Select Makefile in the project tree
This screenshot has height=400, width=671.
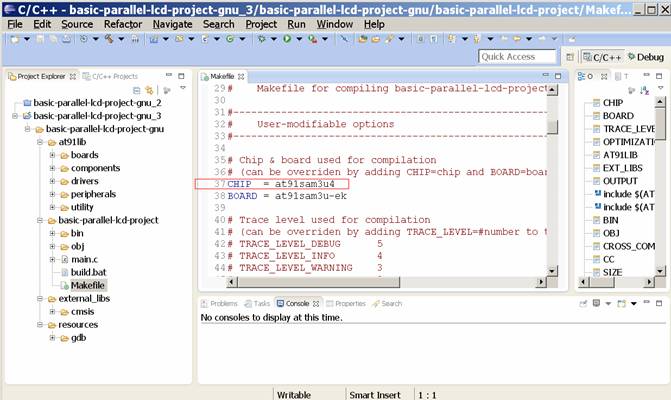tap(88, 285)
